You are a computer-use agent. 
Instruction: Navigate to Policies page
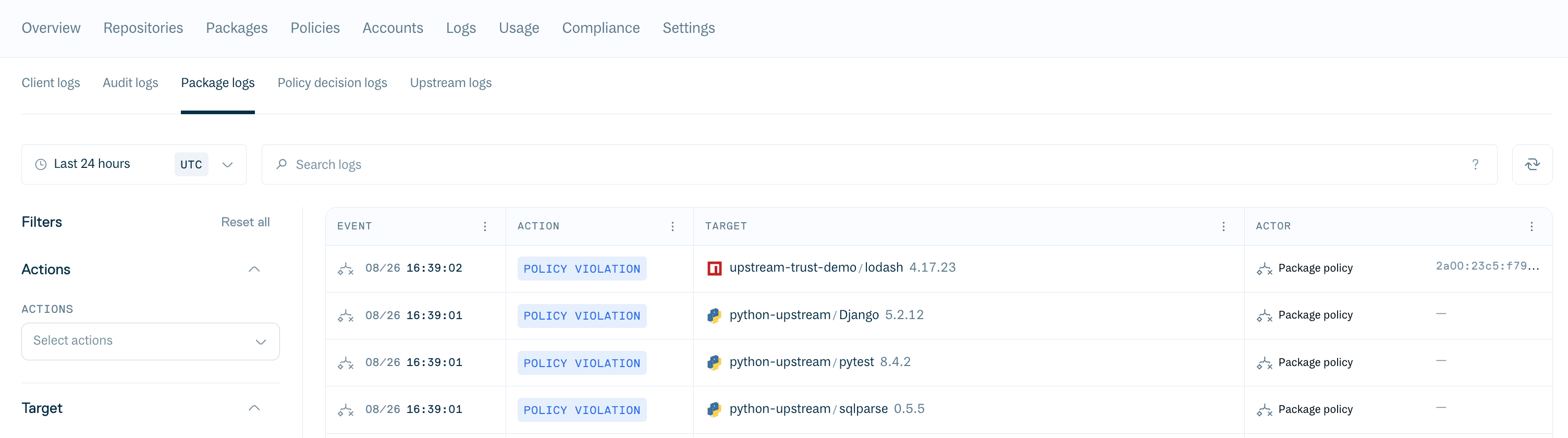[x=315, y=28]
